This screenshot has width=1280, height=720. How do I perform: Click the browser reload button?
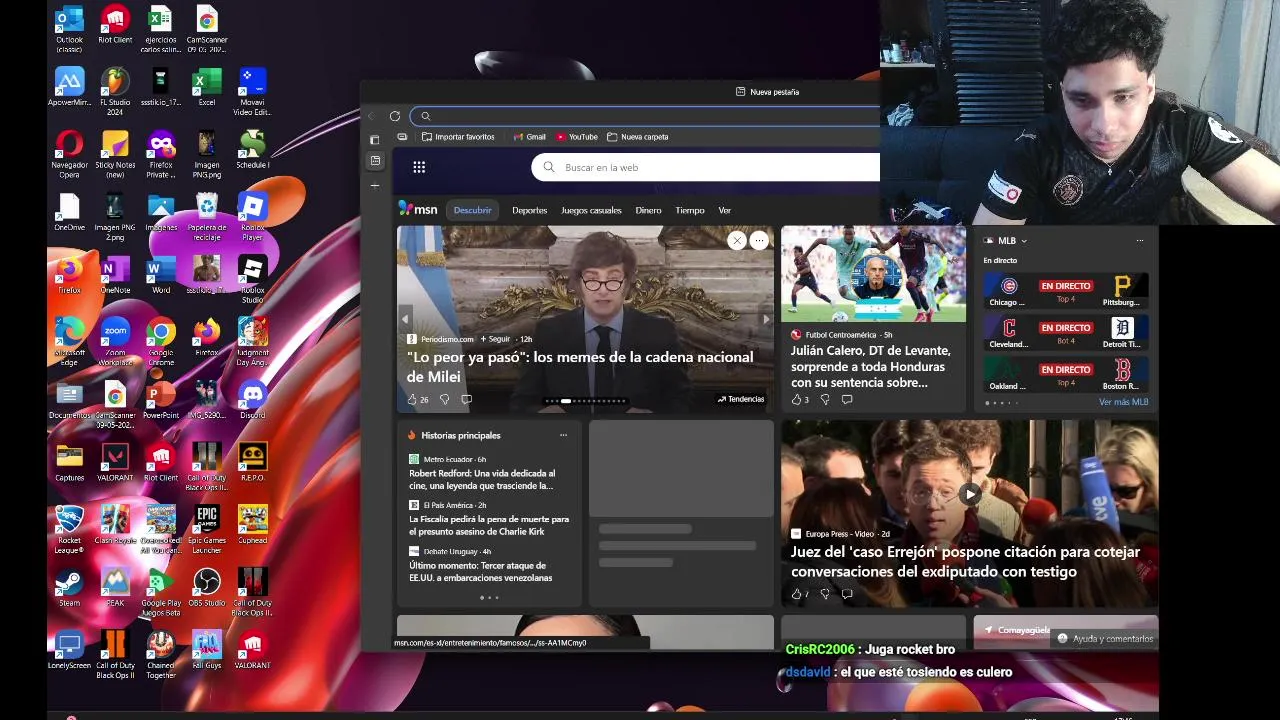pyautogui.click(x=395, y=116)
